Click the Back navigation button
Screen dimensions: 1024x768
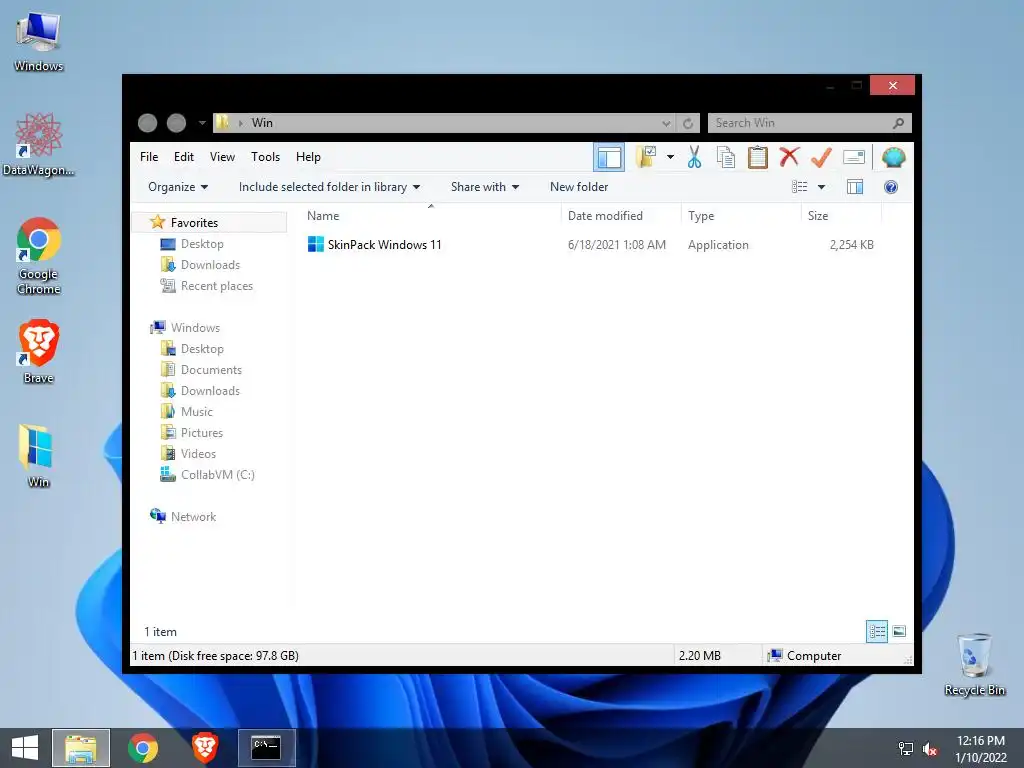[148, 123]
